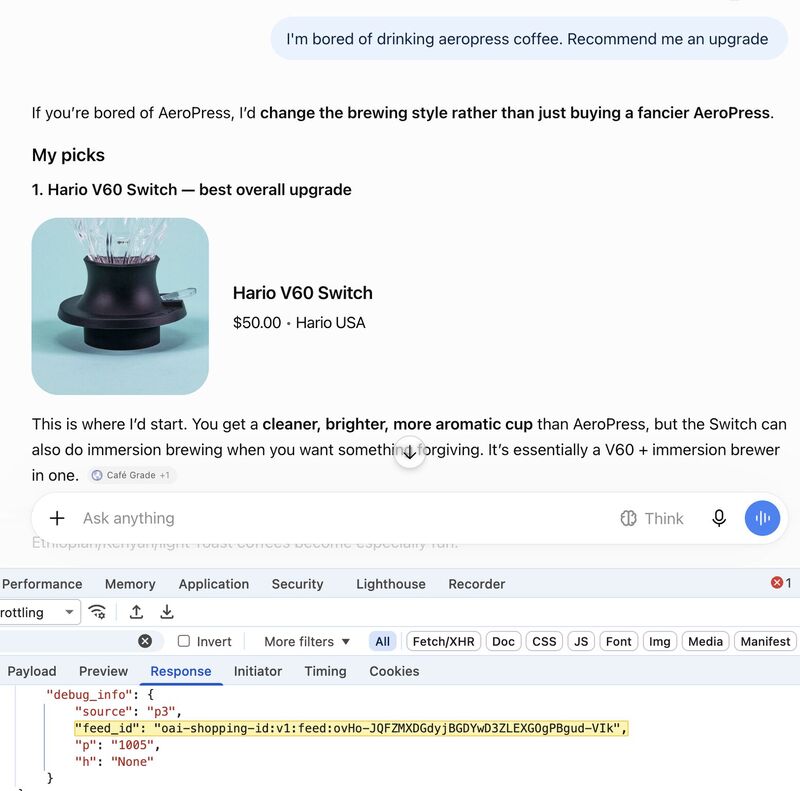Open the Recorder panel tab

[477, 584]
